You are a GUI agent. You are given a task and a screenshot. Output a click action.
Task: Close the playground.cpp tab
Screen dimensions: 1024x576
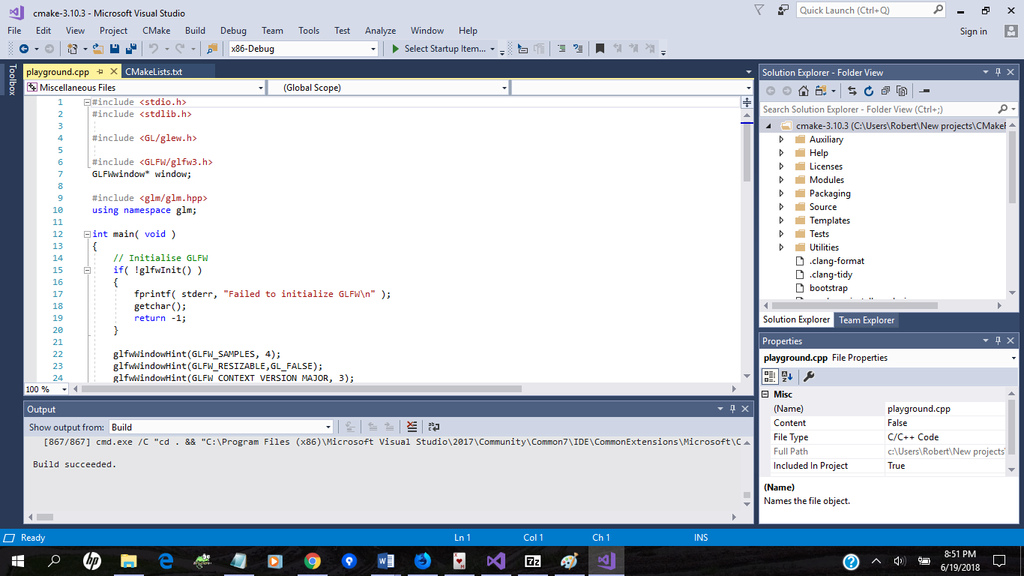[x=114, y=72]
